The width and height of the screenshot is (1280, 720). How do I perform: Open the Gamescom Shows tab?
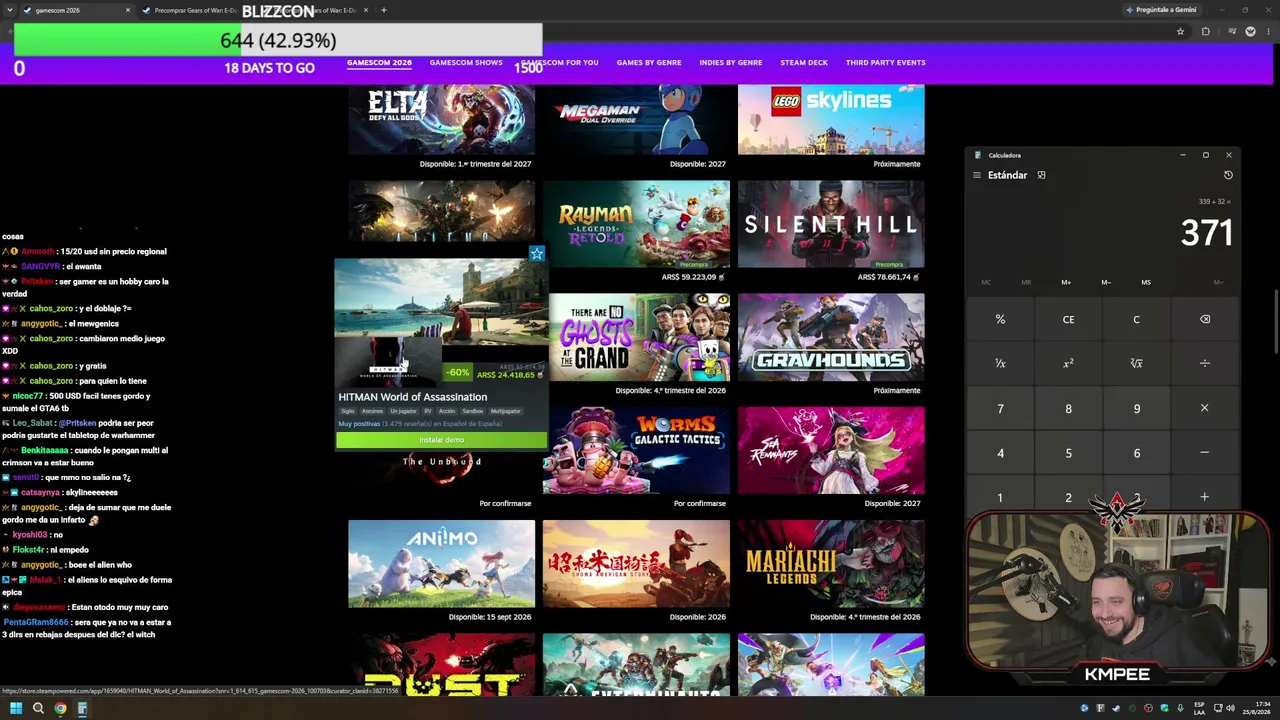click(x=466, y=62)
